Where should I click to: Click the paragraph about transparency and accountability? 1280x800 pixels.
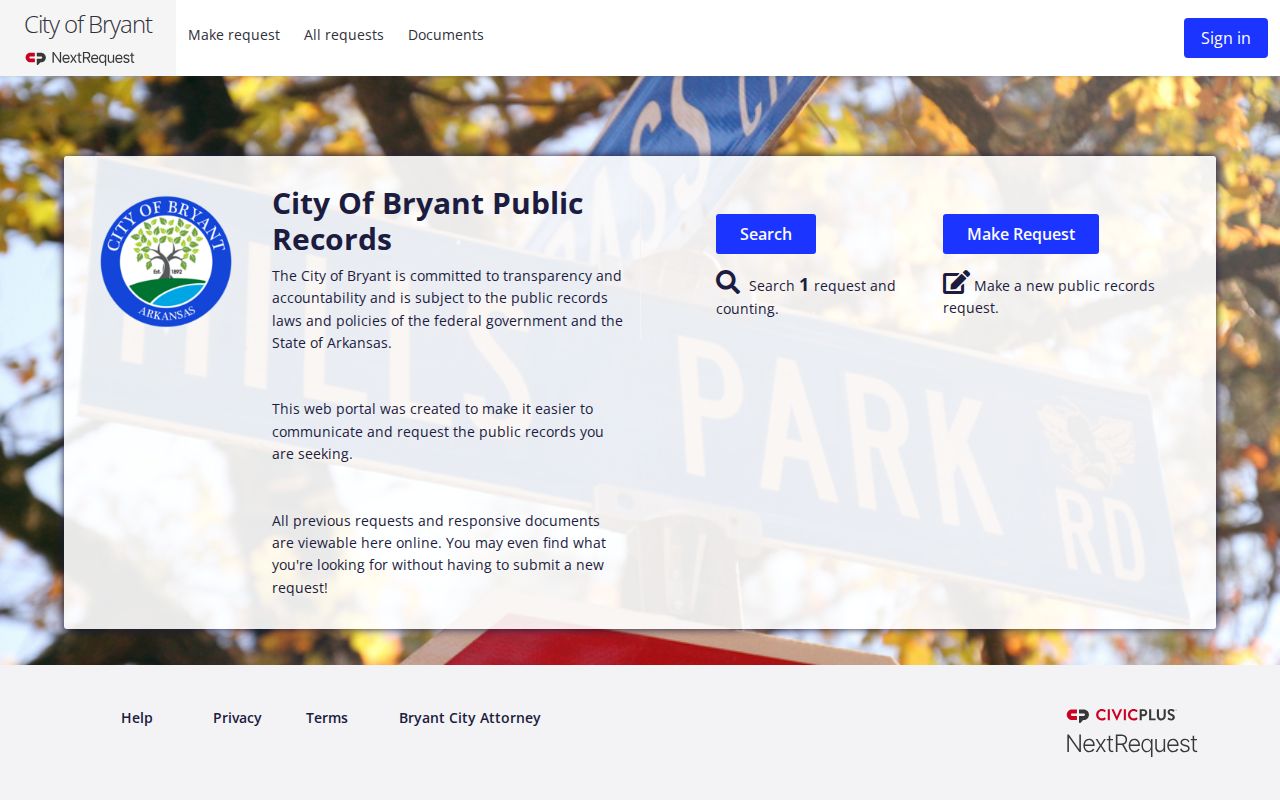pos(447,309)
